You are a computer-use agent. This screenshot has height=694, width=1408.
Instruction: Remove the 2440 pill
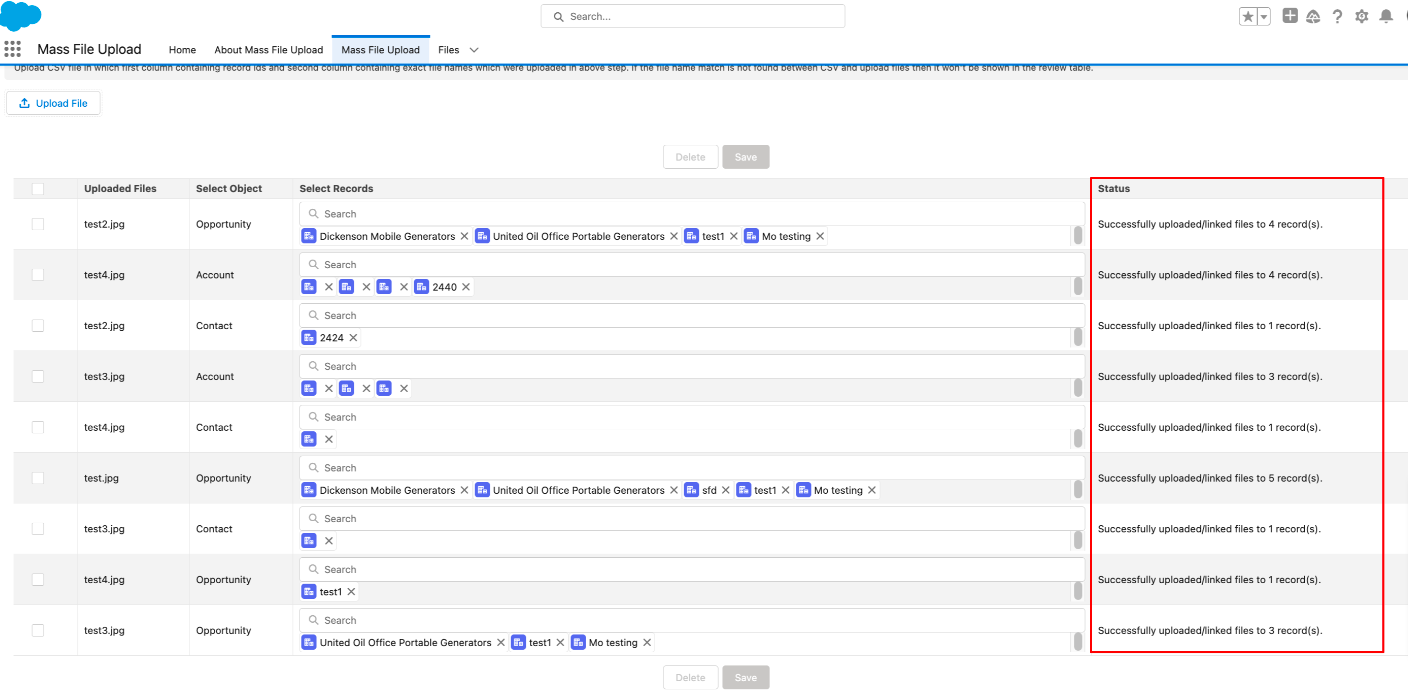pyautogui.click(x=466, y=287)
